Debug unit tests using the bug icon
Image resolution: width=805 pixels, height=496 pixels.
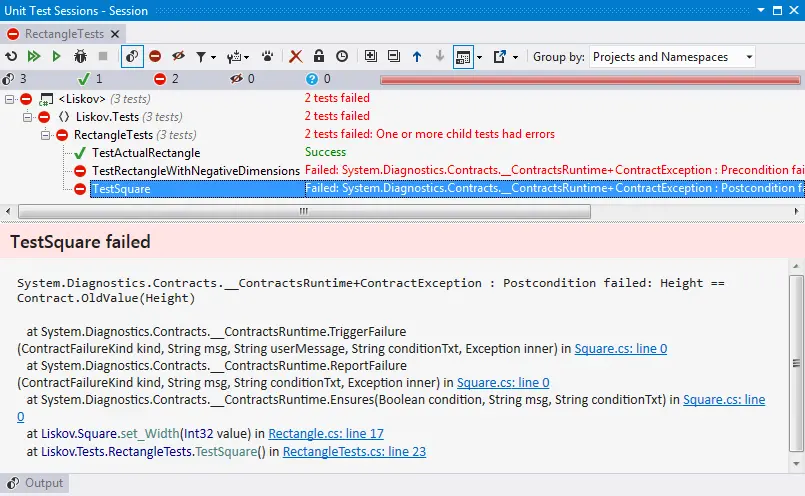(80, 56)
